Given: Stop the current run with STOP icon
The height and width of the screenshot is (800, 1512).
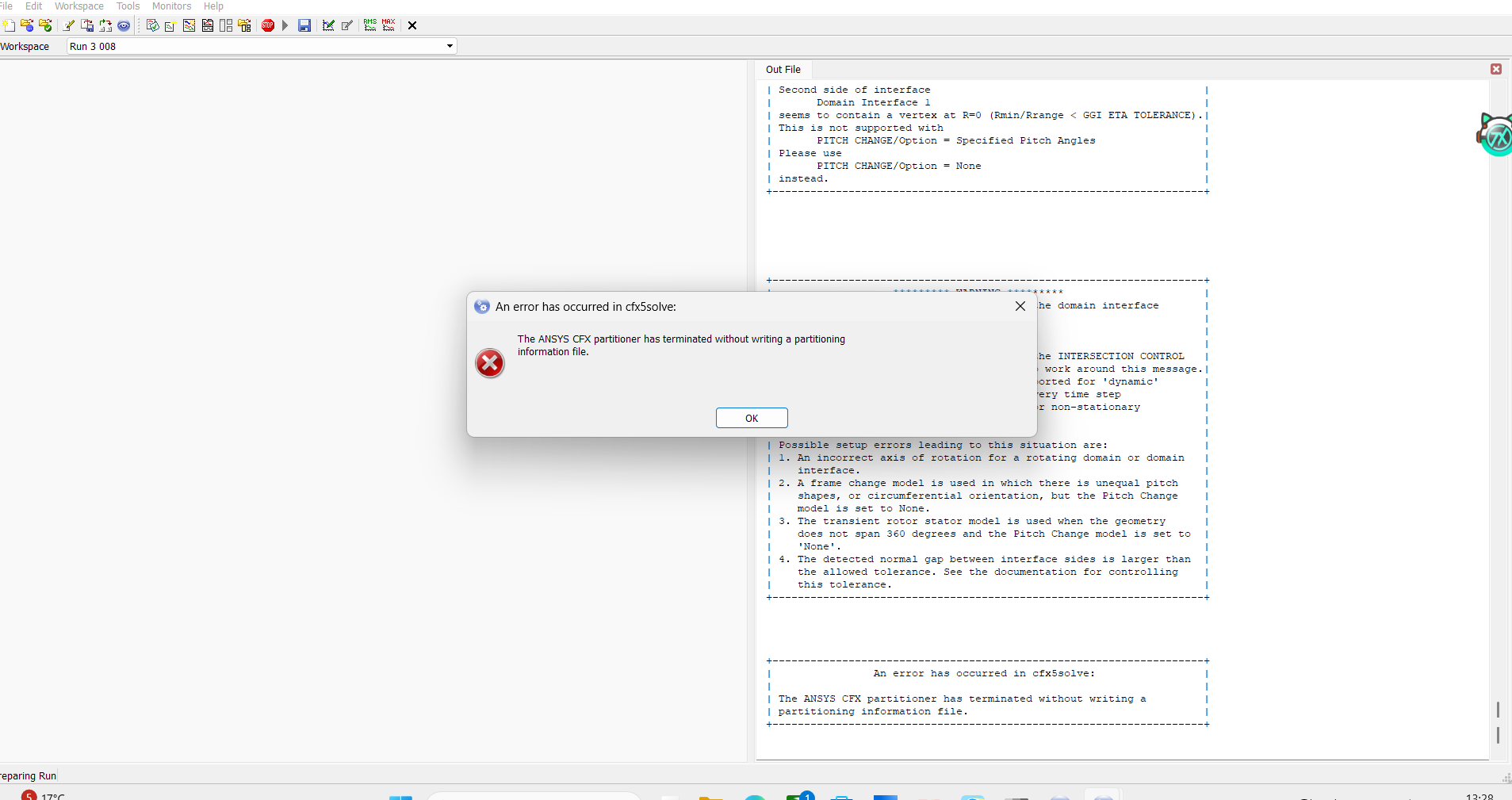Looking at the screenshot, I should pos(268,25).
